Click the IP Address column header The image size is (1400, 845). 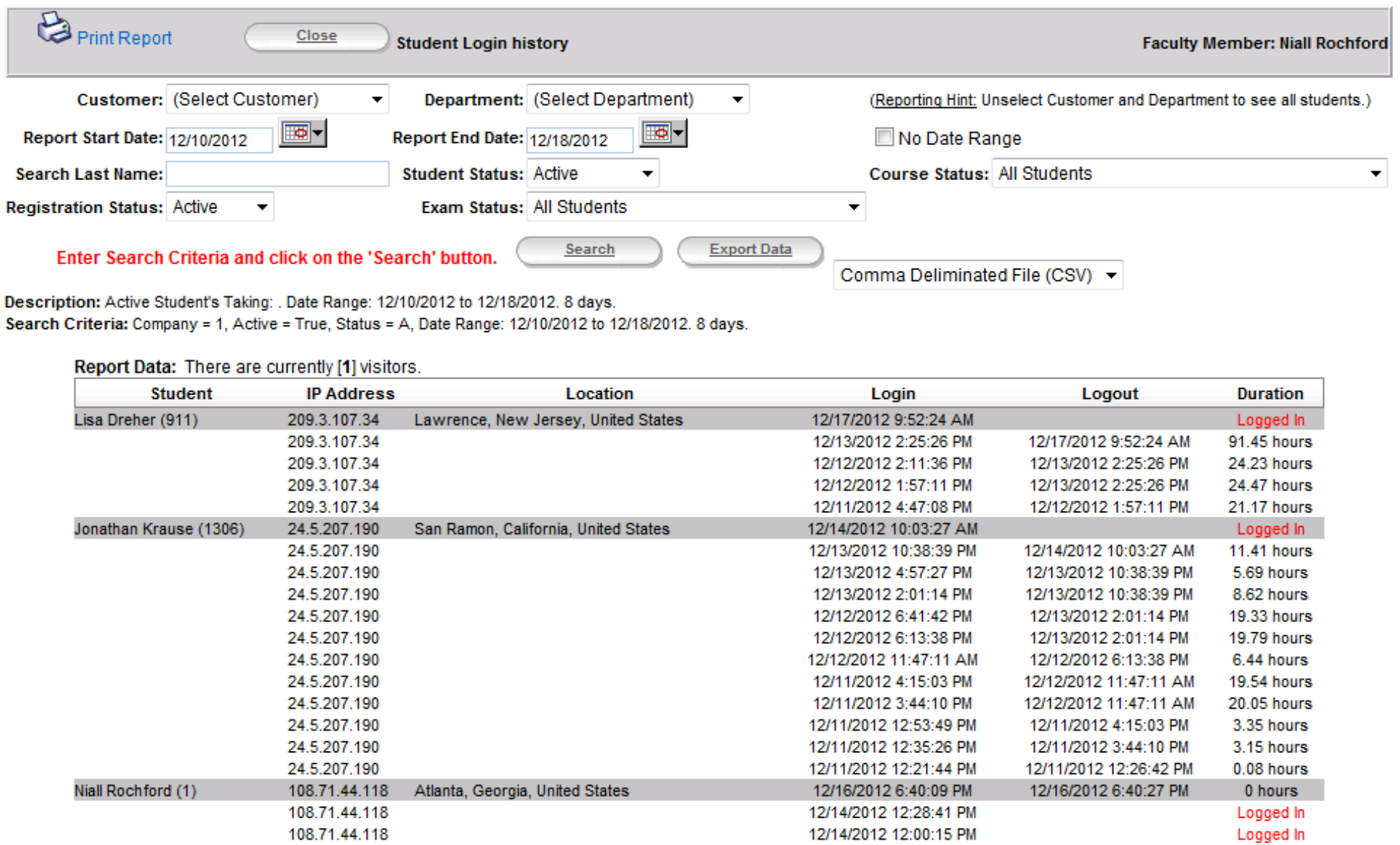click(x=350, y=394)
